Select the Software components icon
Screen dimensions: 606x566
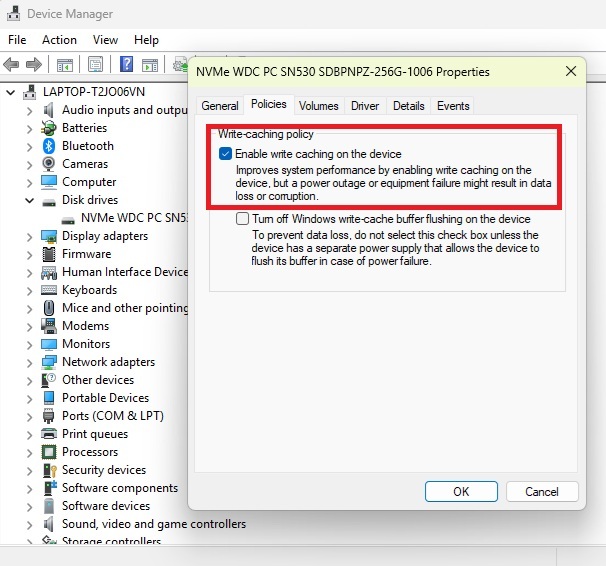49,488
